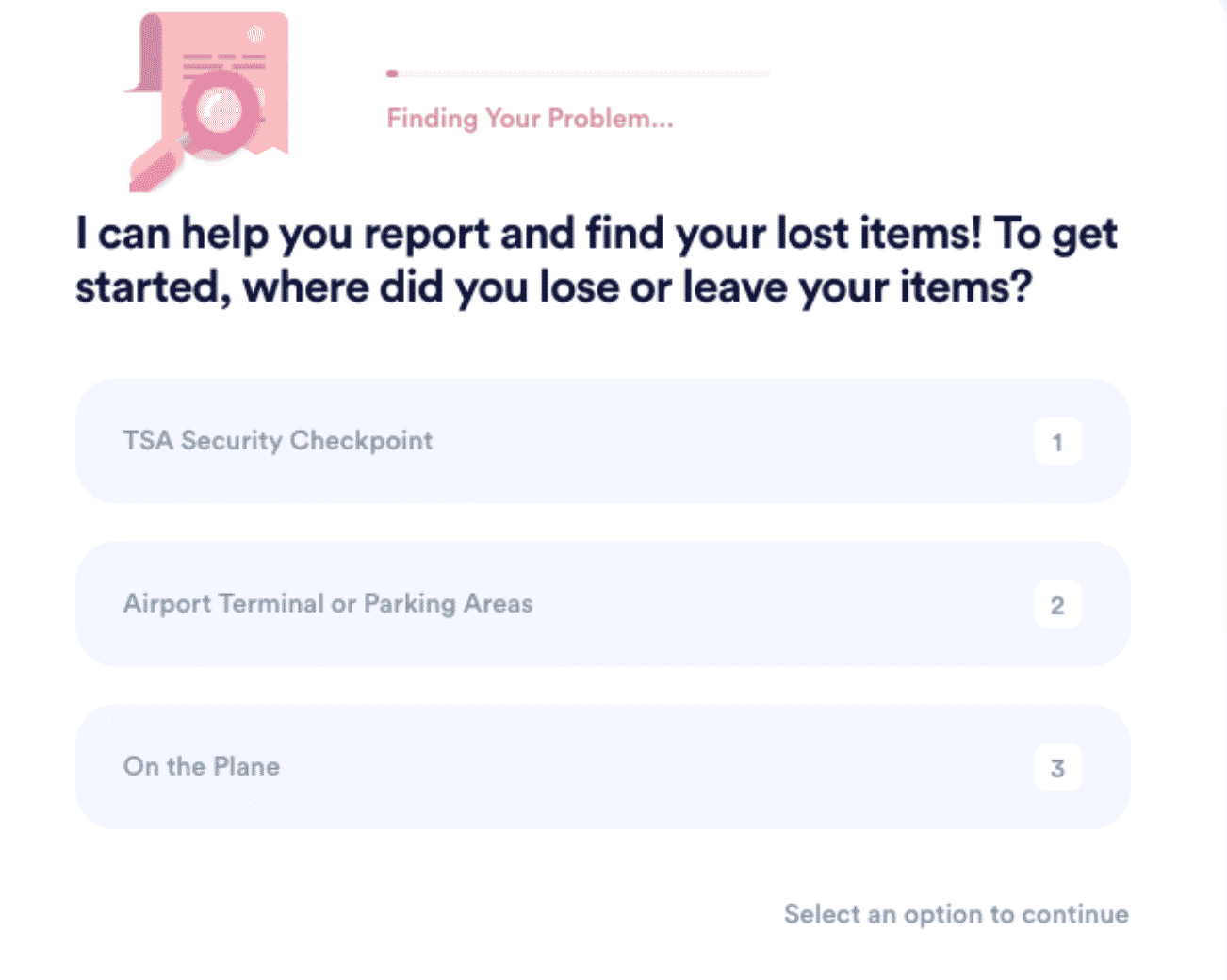Click the 'On the Plane' label text
This screenshot has height=980, width=1227.
(x=202, y=766)
